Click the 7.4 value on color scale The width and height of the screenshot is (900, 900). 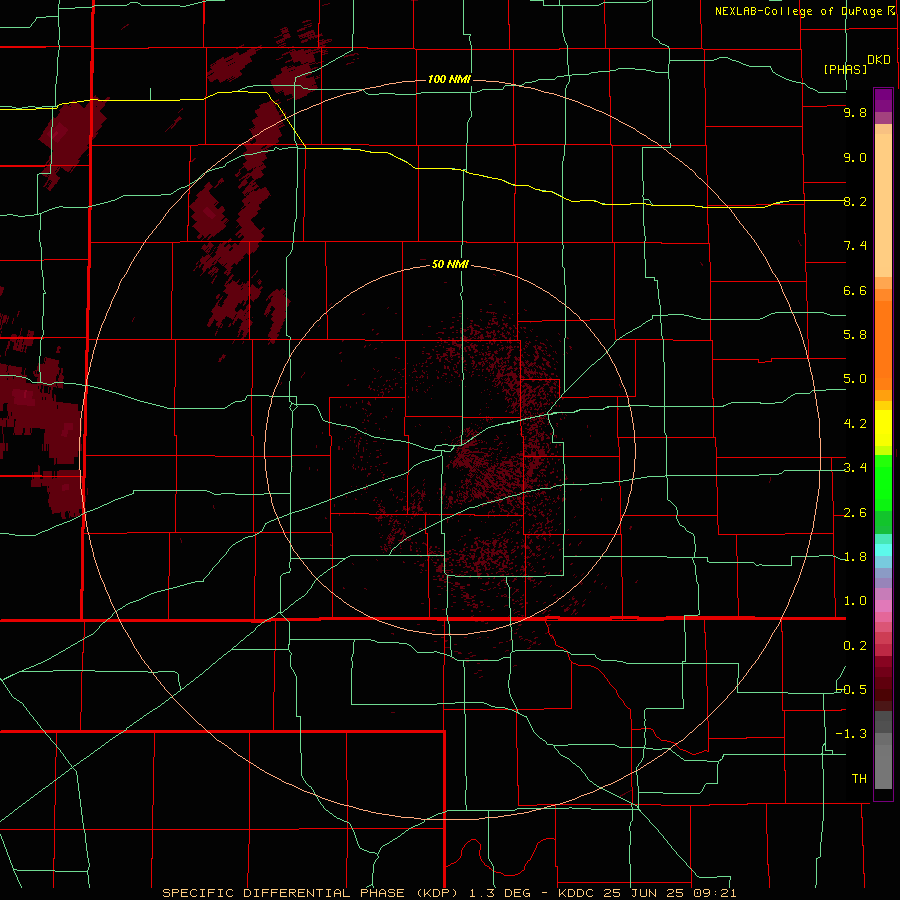point(855,246)
